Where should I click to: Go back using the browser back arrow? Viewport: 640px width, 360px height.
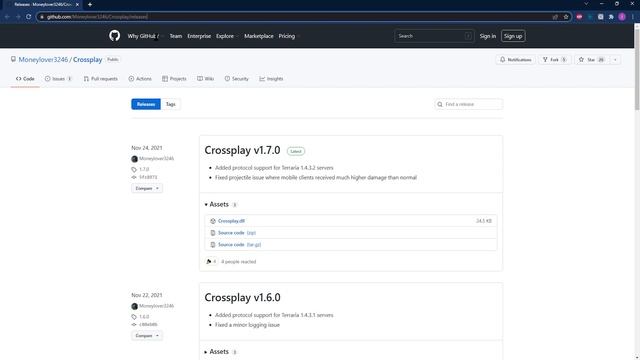click(x=7, y=17)
